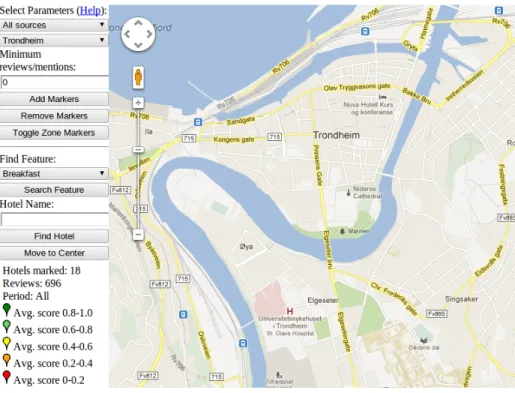Click the red 0-0.2 legend marker
Image resolution: width=515 pixels, height=393 pixels.
(6, 377)
